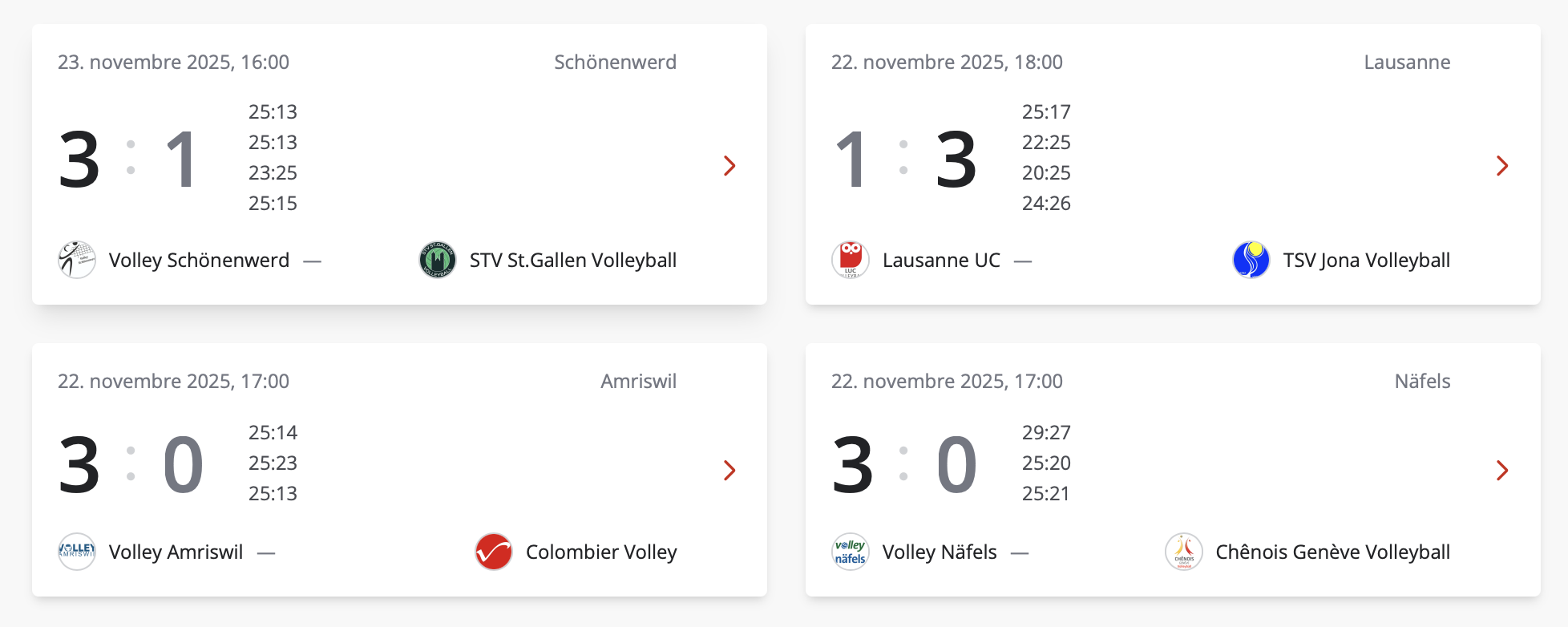Click the 29:27 set score at Näfels

1046,433
